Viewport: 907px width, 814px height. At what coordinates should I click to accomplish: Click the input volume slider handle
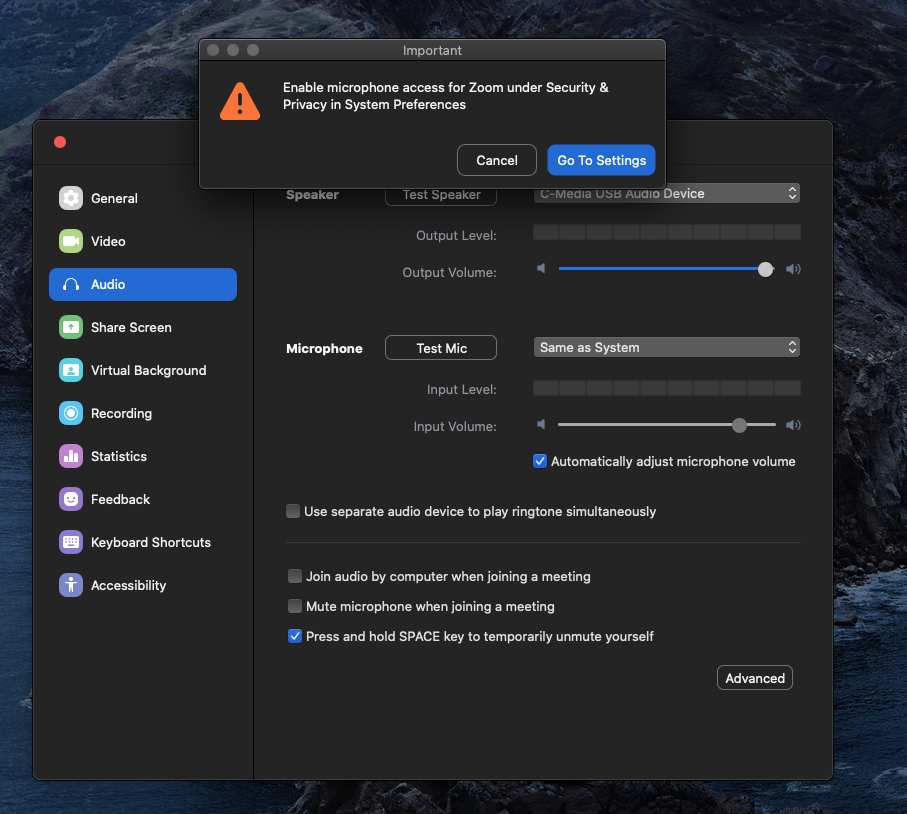[739, 425]
